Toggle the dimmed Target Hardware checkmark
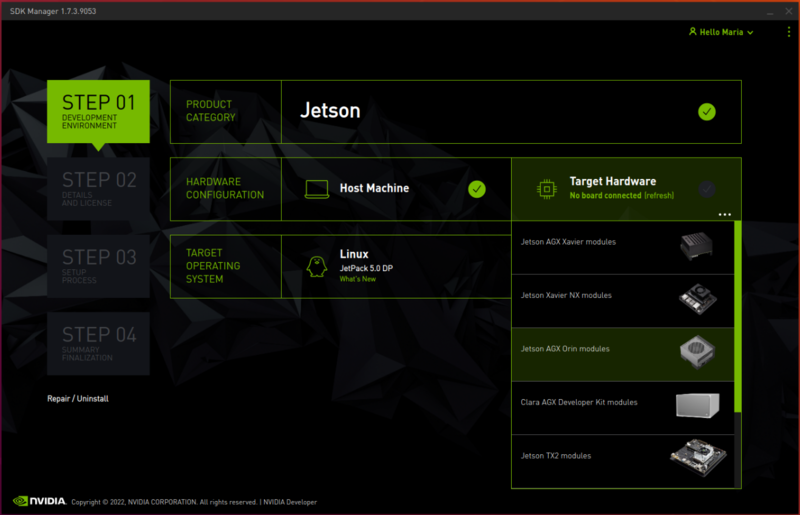 pyautogui.click(x=707, y=189)
